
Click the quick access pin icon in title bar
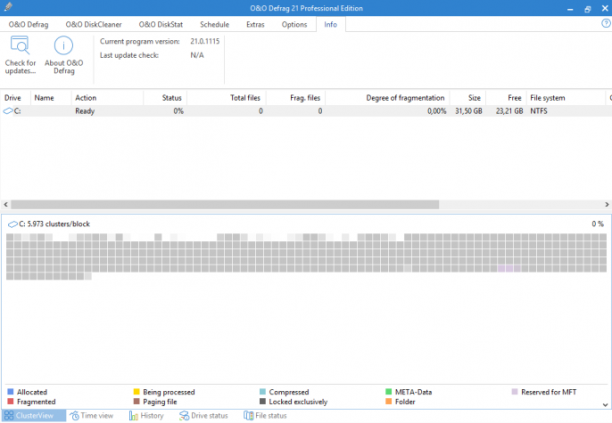(8, 7)
